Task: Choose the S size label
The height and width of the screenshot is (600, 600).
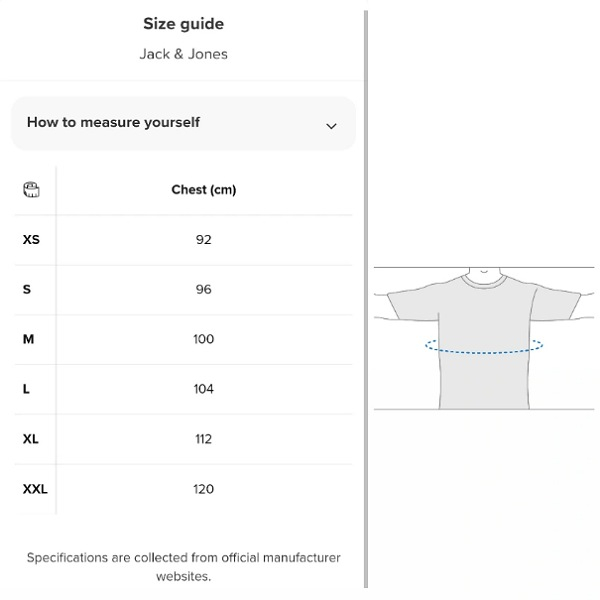Action: (x=27, y=290)
